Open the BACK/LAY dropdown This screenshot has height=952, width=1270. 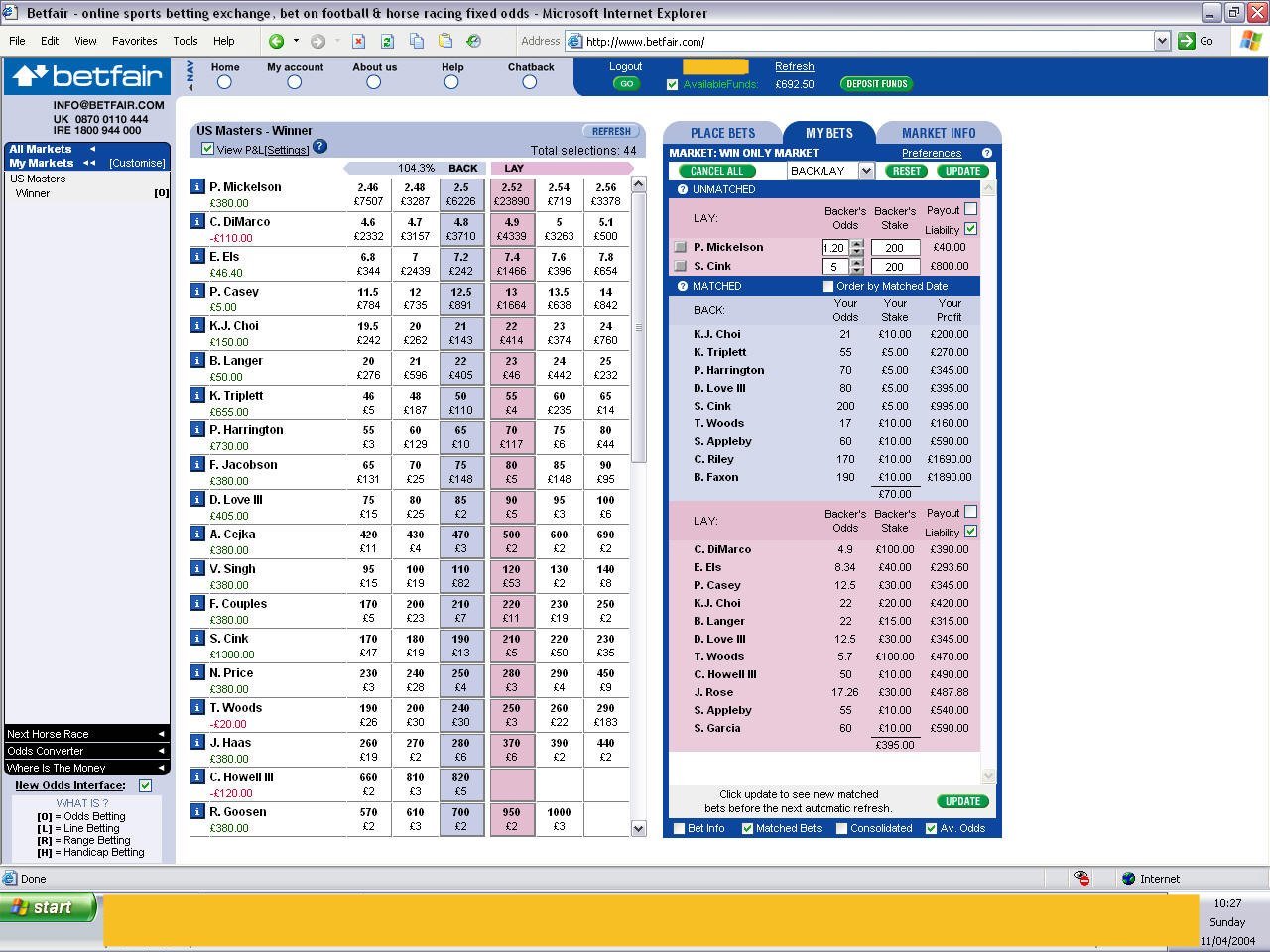[865, 171]
